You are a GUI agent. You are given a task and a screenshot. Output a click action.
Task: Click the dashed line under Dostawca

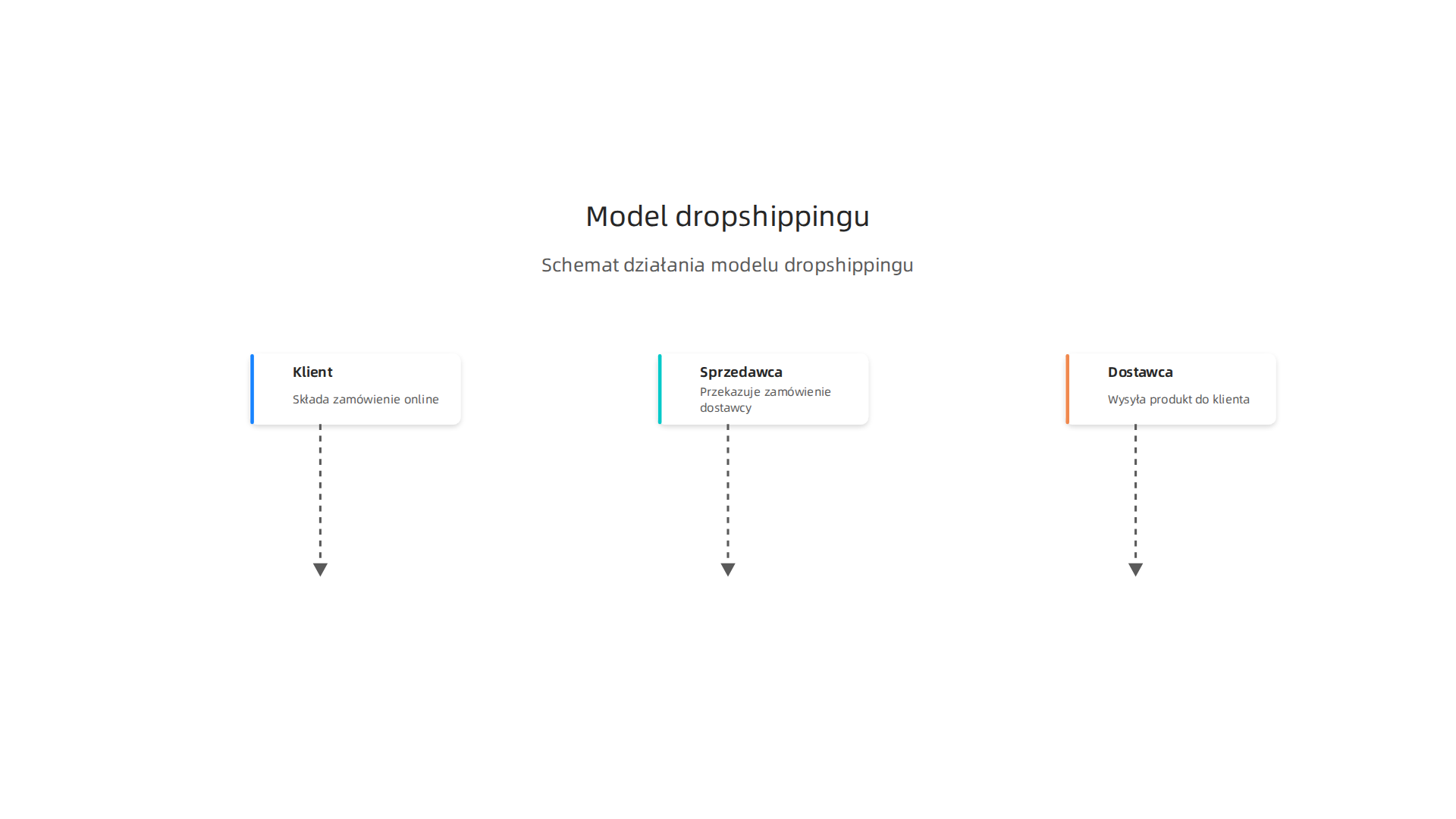1135,494
